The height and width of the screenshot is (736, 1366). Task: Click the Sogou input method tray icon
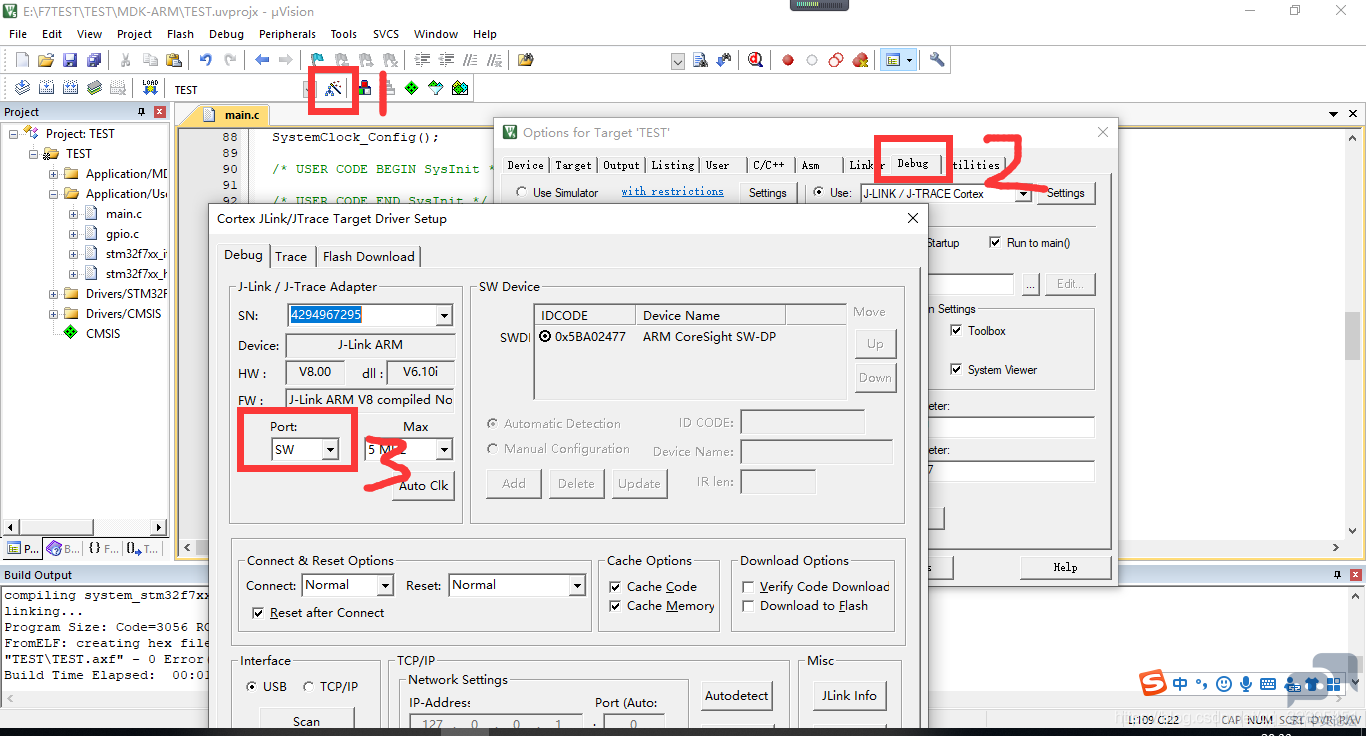point(1154,684)
